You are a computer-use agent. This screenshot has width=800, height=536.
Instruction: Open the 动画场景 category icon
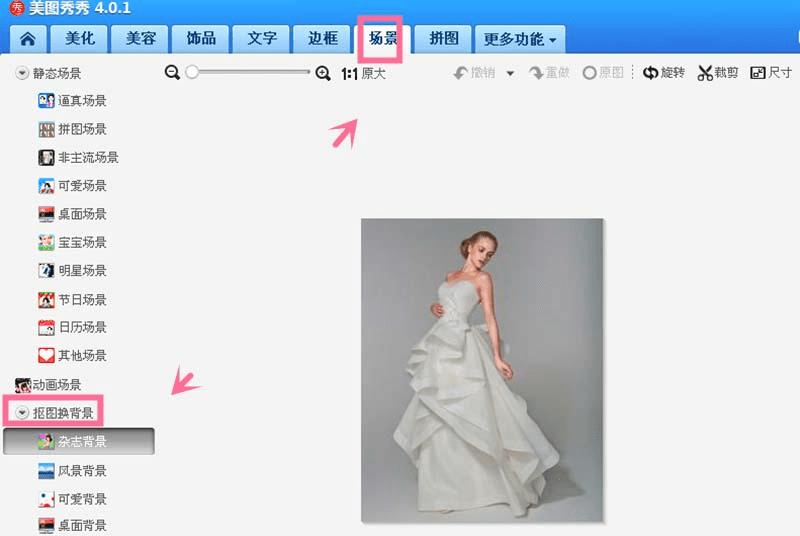[x=23, y=385]
